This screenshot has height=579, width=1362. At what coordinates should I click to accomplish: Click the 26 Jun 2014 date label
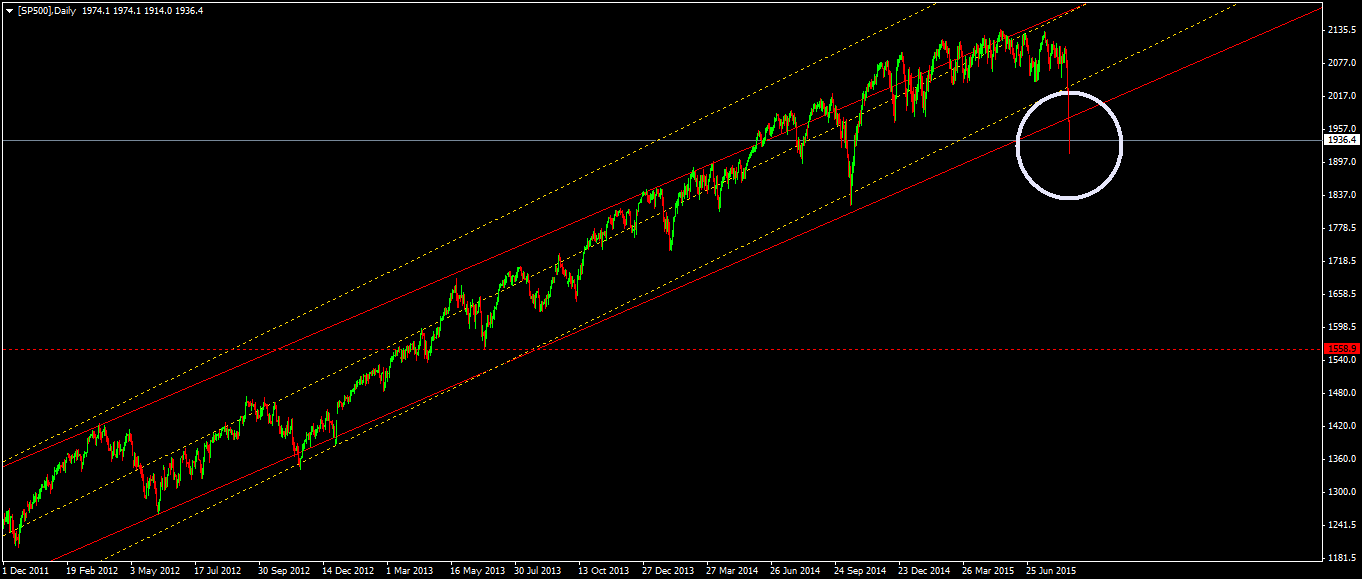coord(795,571)
